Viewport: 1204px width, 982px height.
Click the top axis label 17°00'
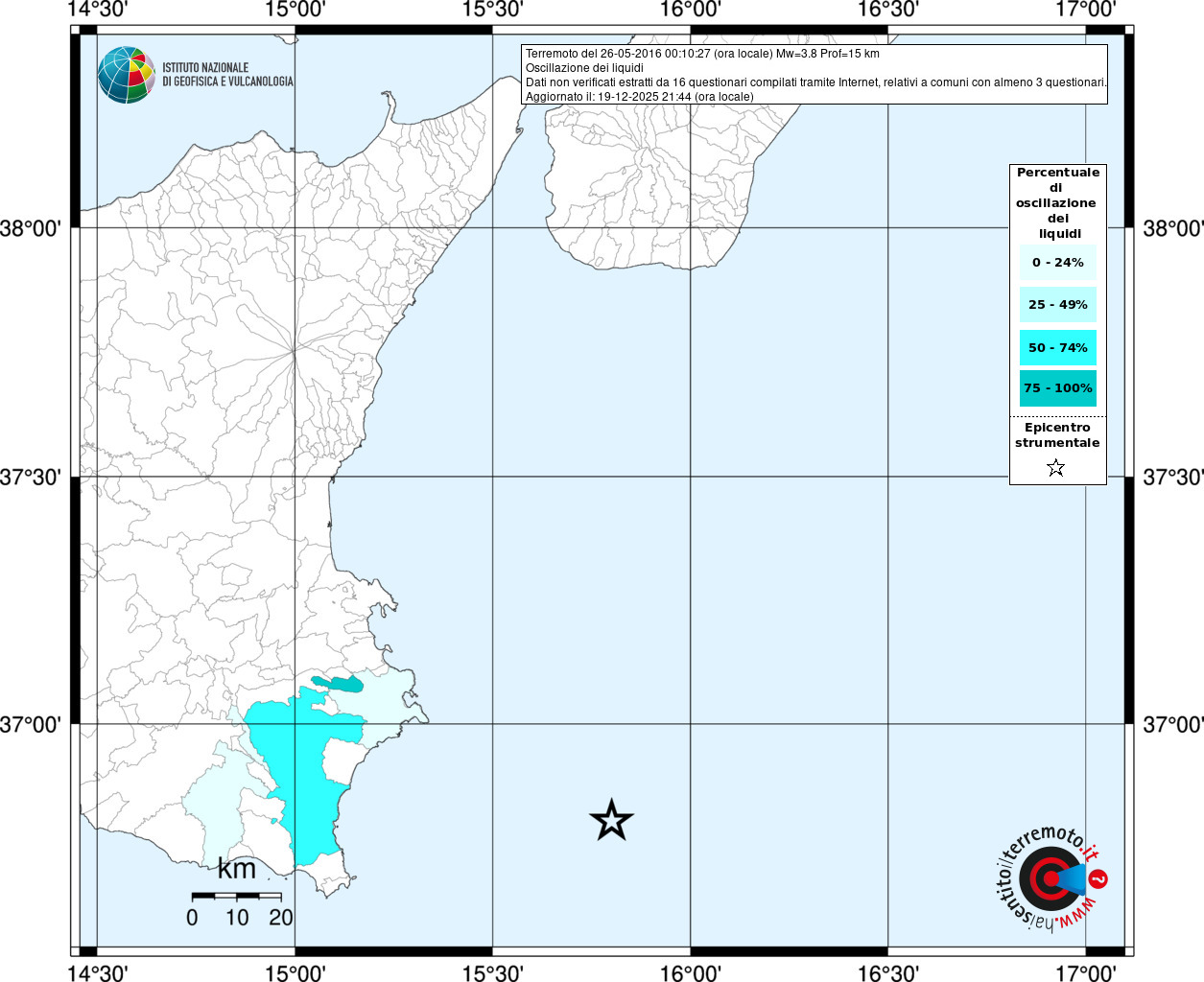pyautogui.click(x=1086, y=10)
